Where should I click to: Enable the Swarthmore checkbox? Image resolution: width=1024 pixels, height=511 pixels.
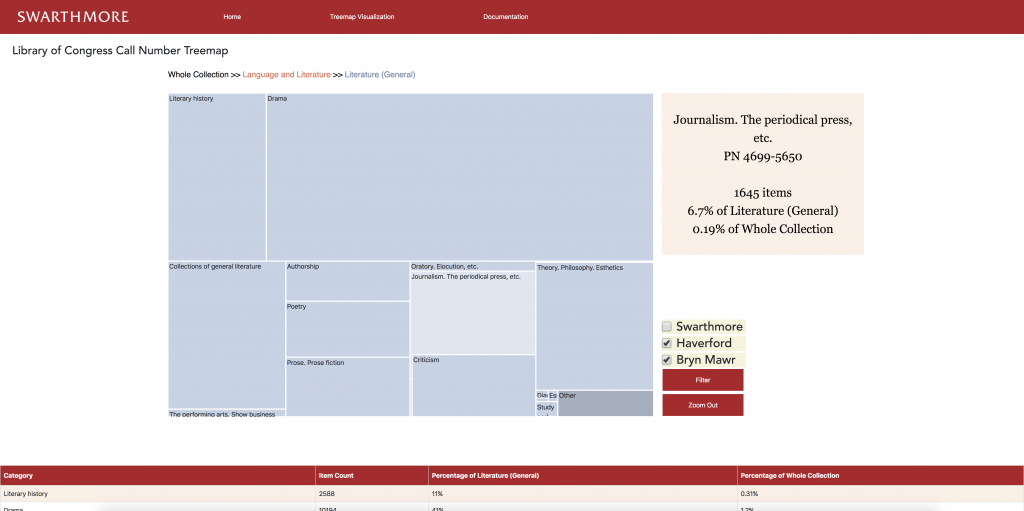(x=667, y=327)
